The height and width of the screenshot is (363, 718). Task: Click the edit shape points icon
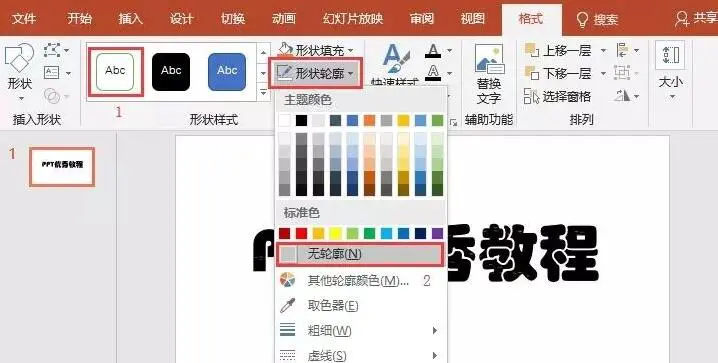[x=52, y=50]
